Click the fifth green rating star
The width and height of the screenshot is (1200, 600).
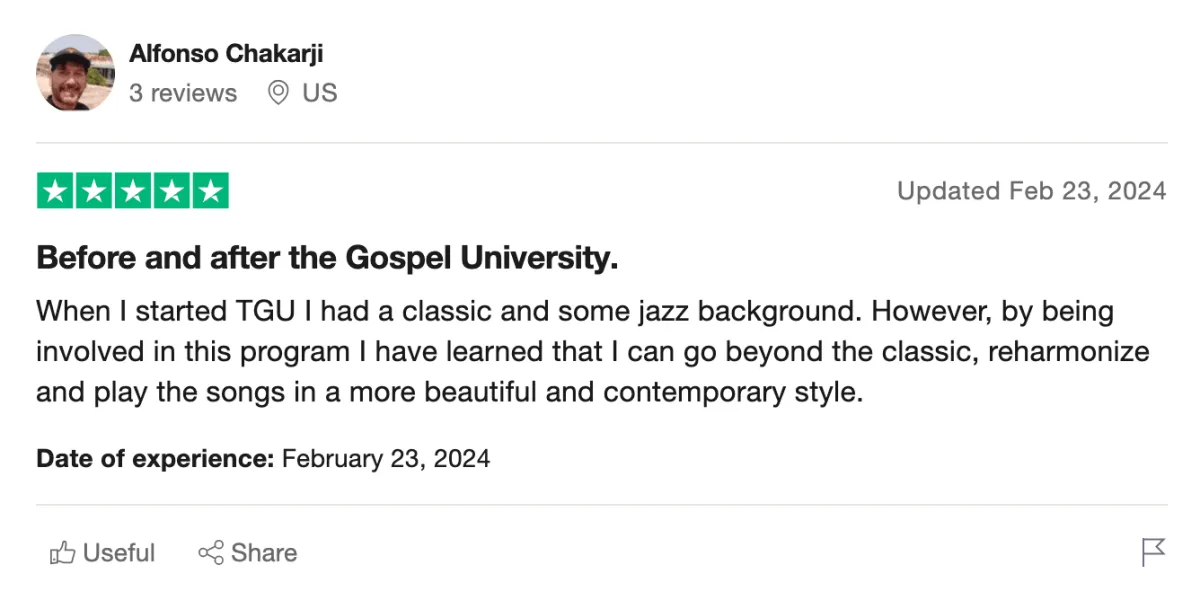(x=210, y=191)
